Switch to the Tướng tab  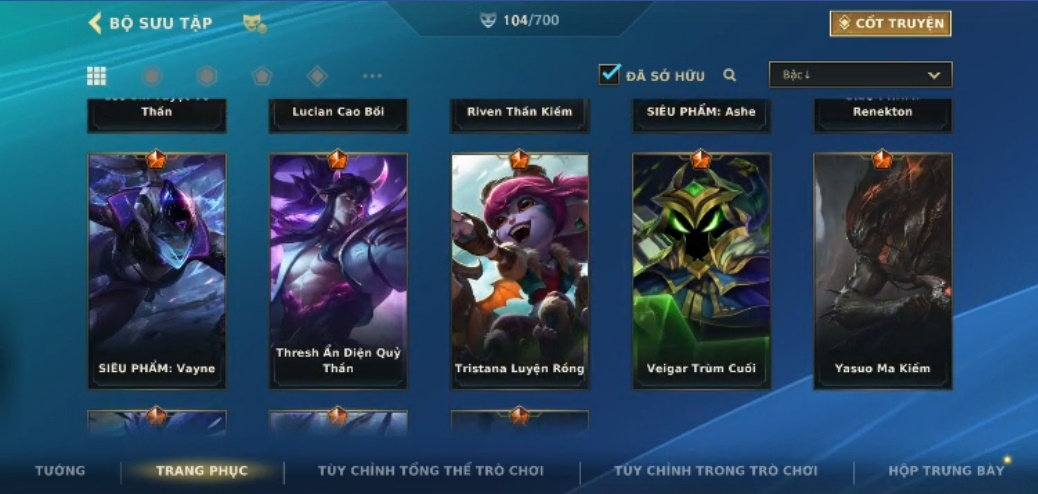[60, 471]
